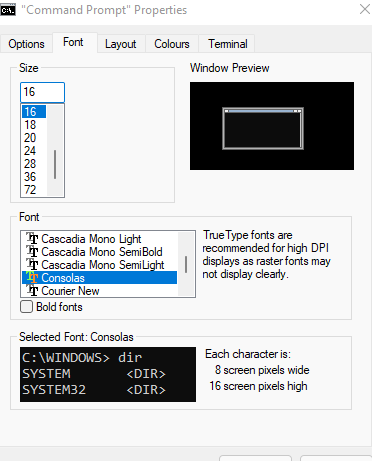The height and width of the screenshot is (461, 372).
Task: Choose font size 24 from the size list
Action: (34, 151)
